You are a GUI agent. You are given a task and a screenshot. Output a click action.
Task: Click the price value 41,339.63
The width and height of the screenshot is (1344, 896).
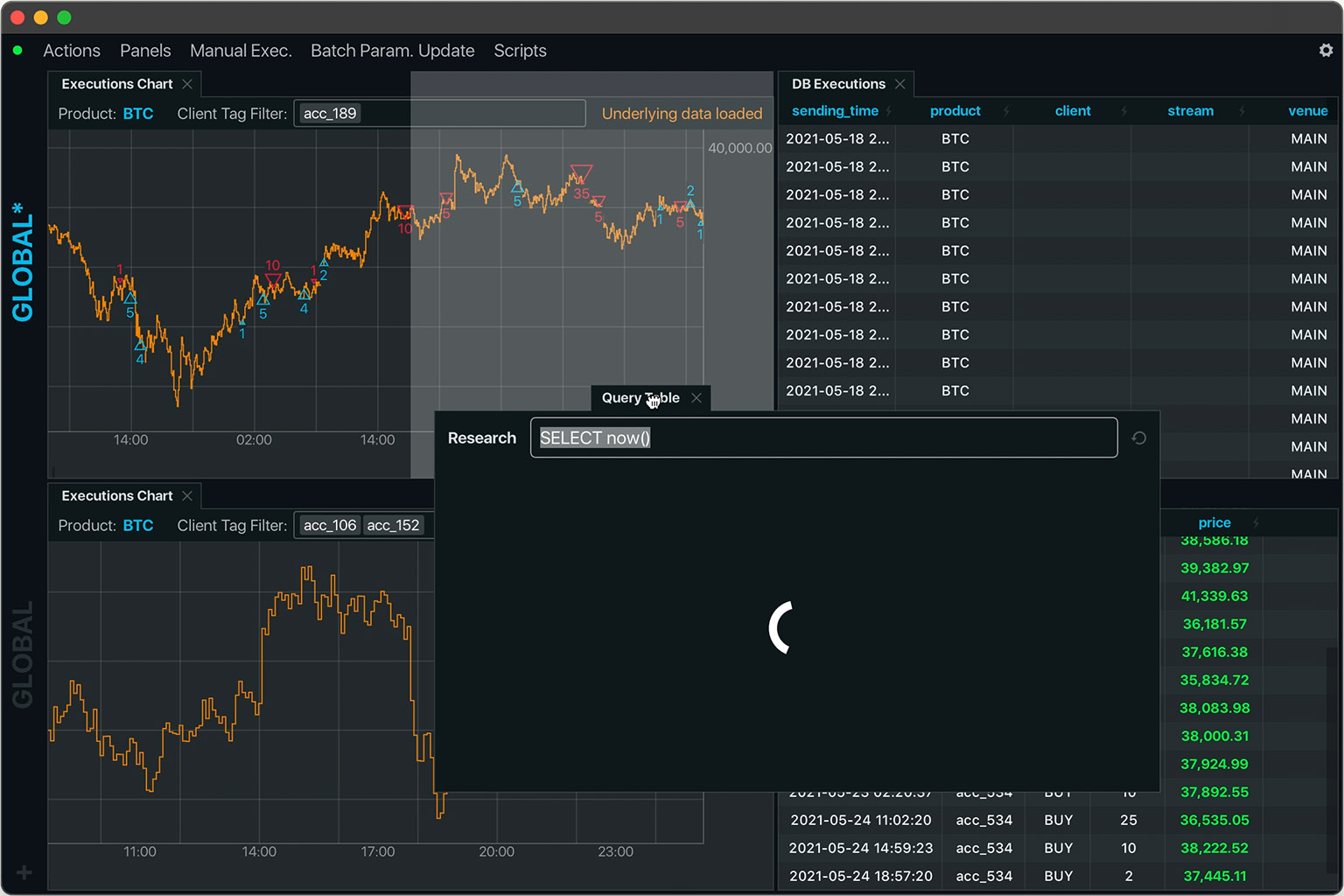pos(1214,596)
